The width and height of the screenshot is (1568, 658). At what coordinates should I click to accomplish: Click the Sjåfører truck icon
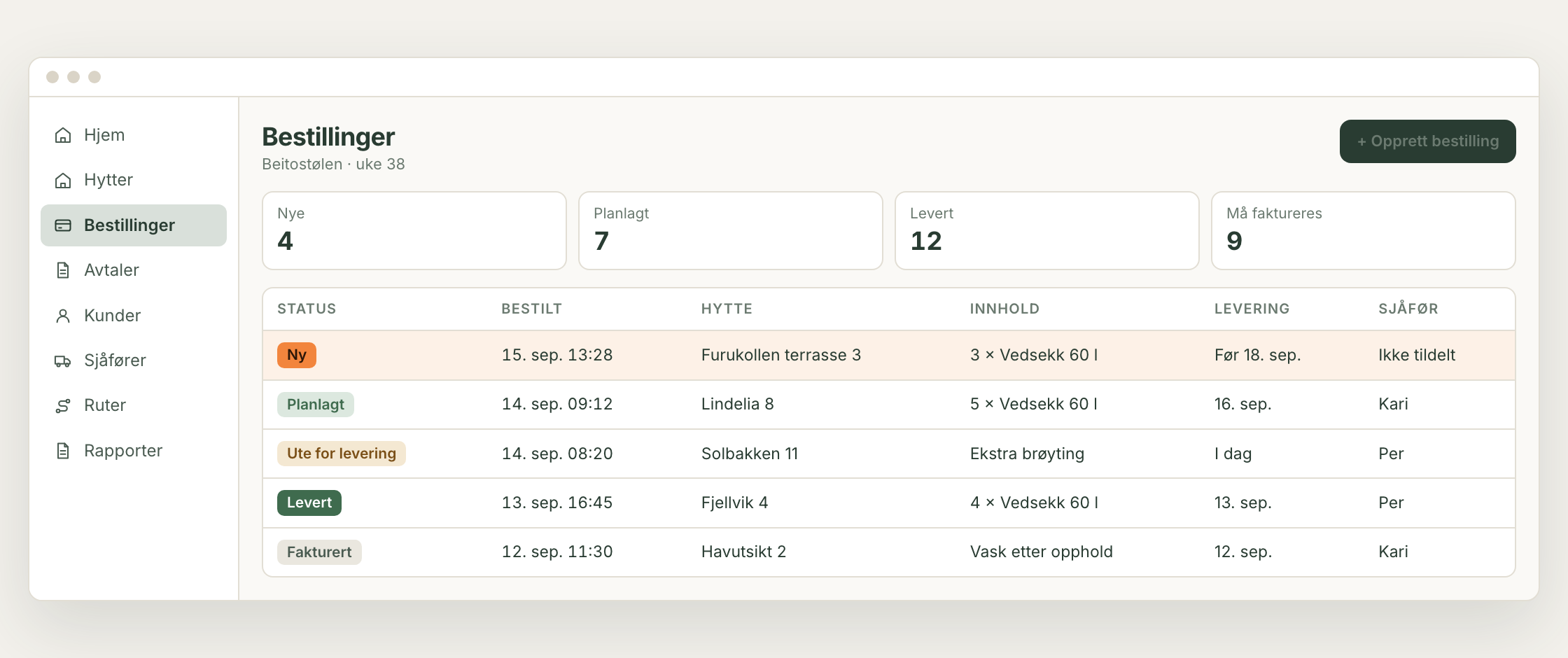click(x=63, y=360)
